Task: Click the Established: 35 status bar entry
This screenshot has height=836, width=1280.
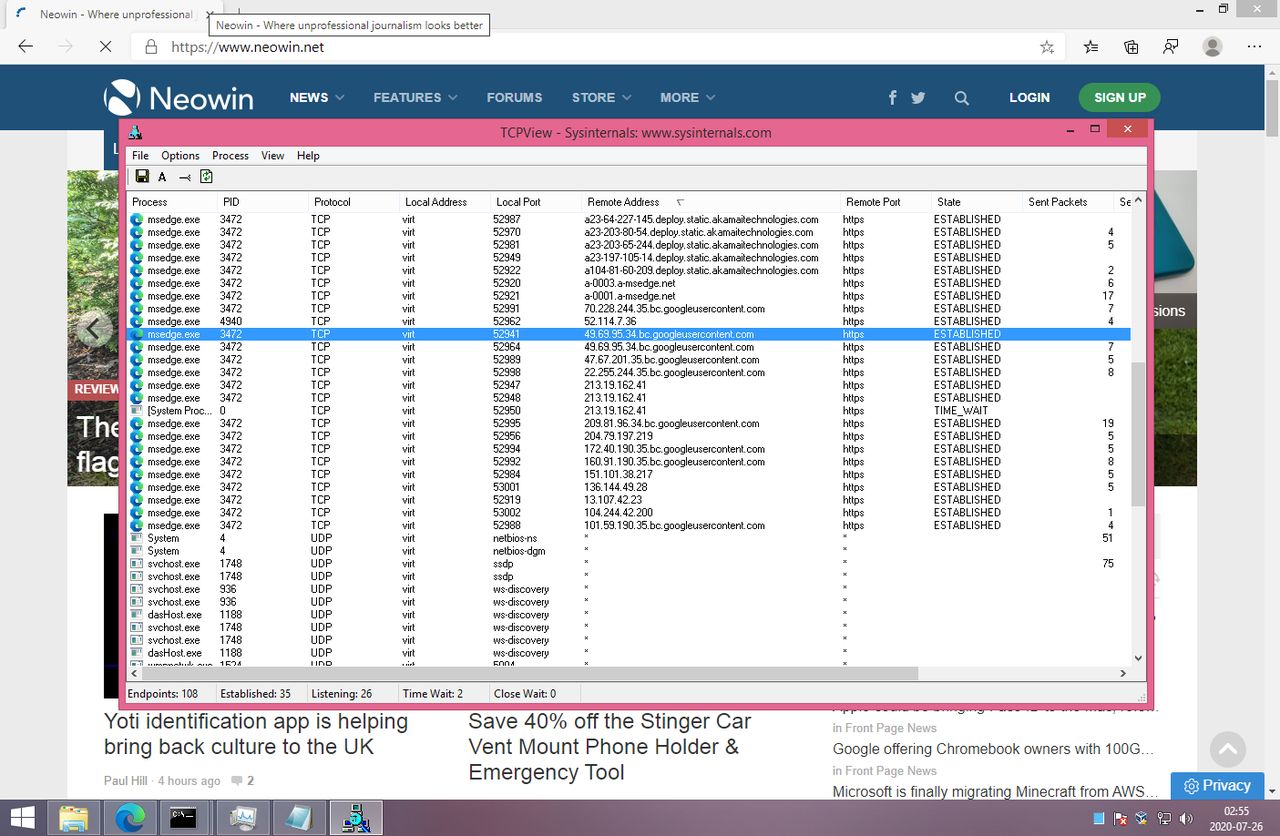Action: pos(256,693)
